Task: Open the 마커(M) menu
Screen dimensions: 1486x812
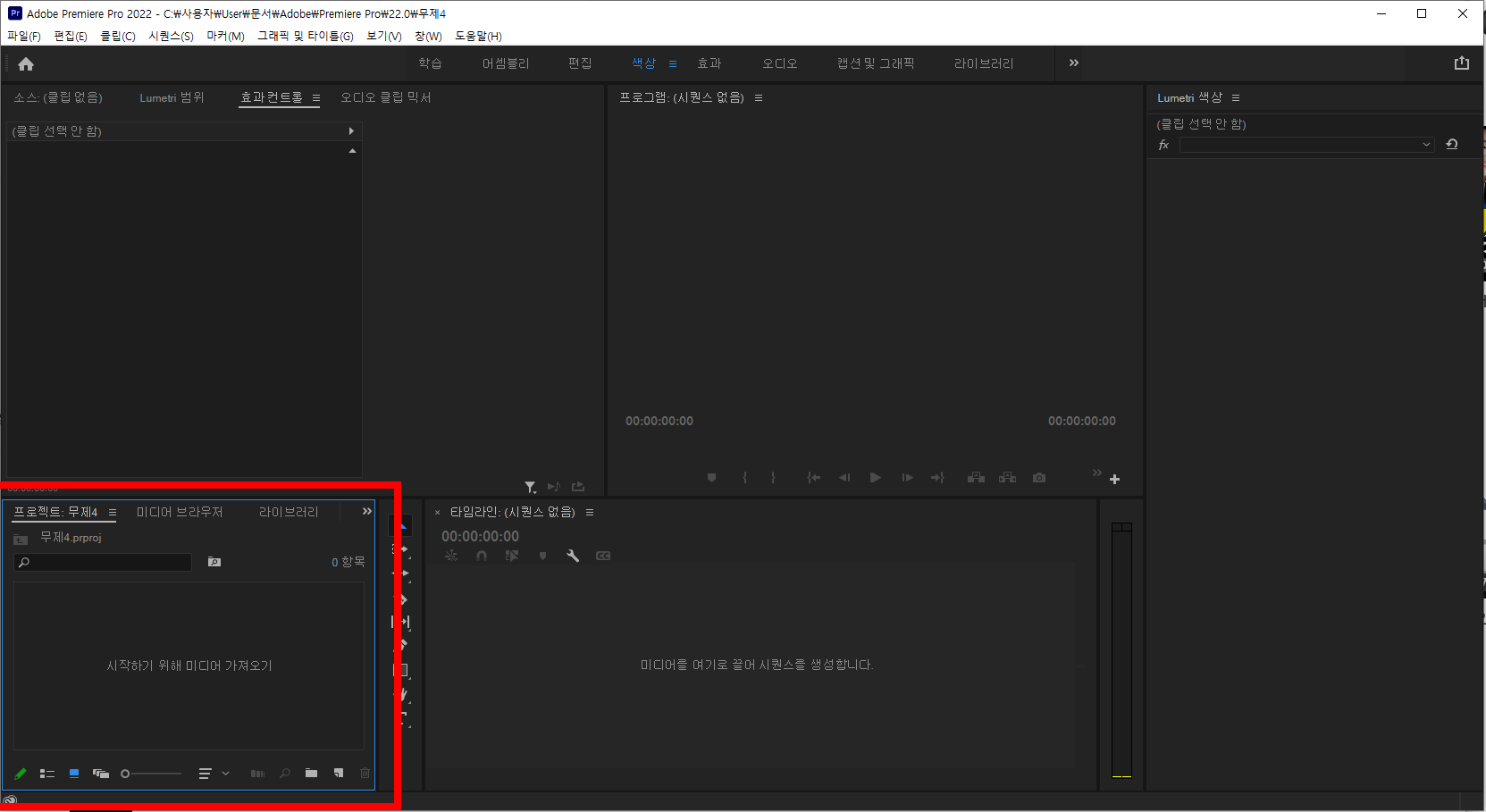Action: (x=225, y=36)
